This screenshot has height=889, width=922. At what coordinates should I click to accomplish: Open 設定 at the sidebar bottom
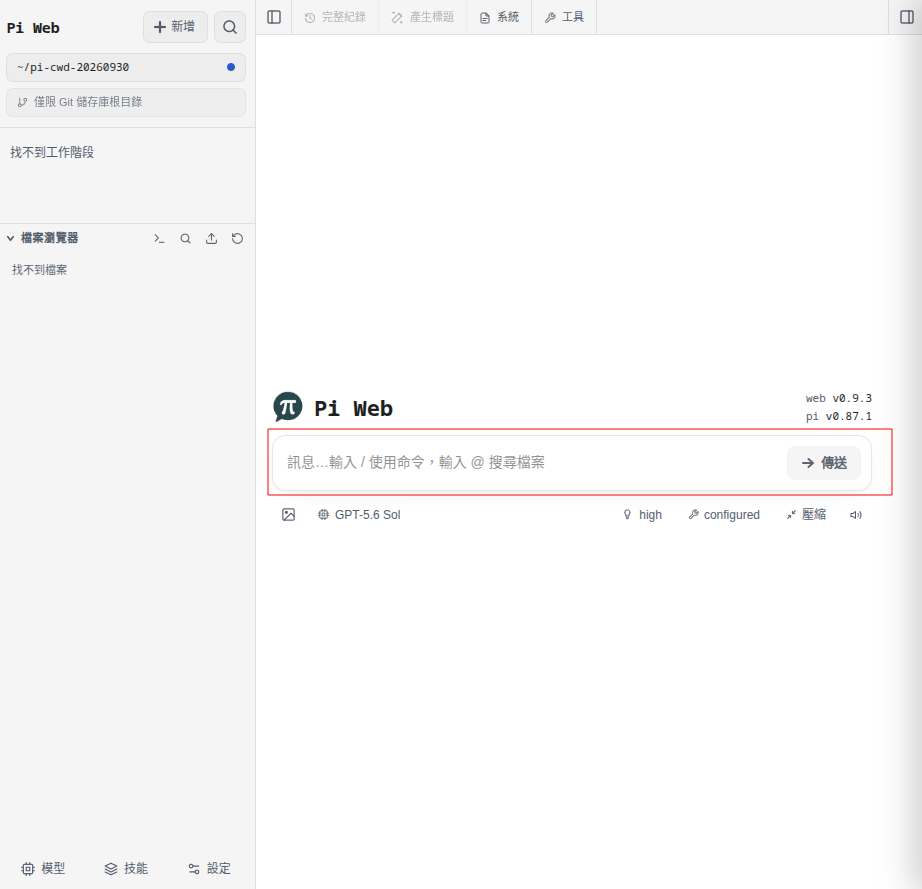pyautogui.click(x=209, y=868)
